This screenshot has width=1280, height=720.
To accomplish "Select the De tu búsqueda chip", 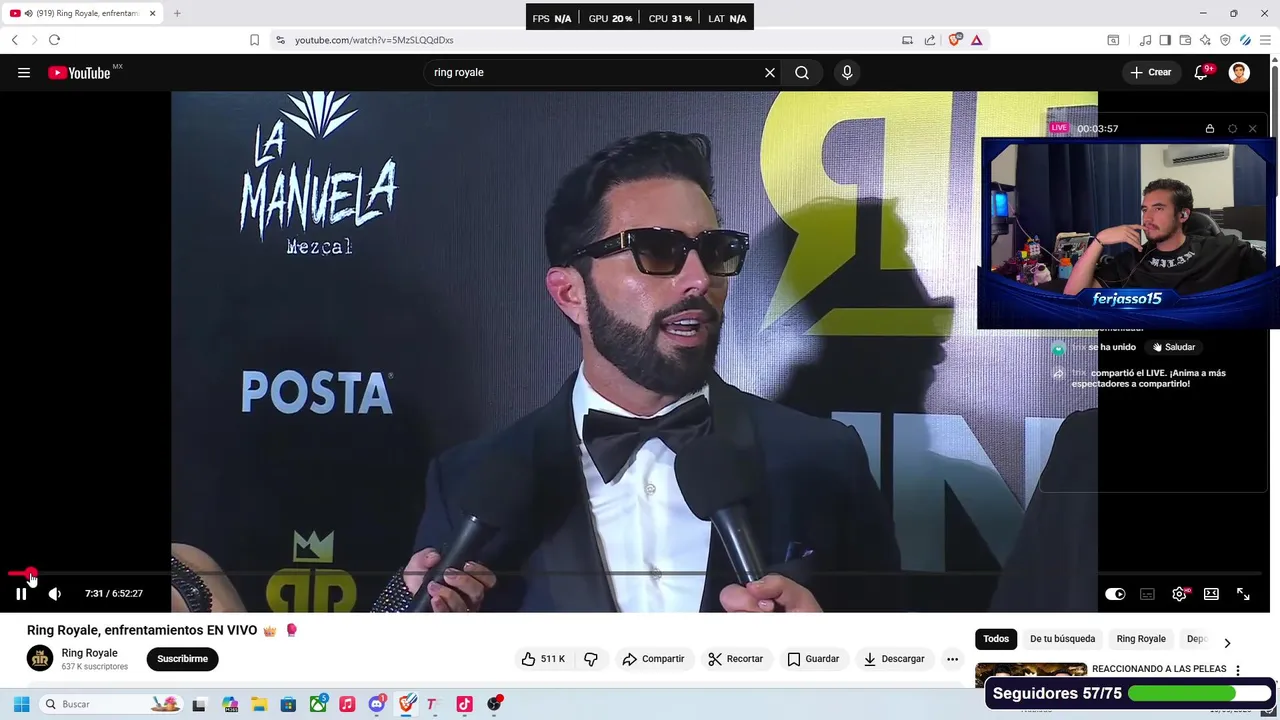I will [x=1062, y=639].
